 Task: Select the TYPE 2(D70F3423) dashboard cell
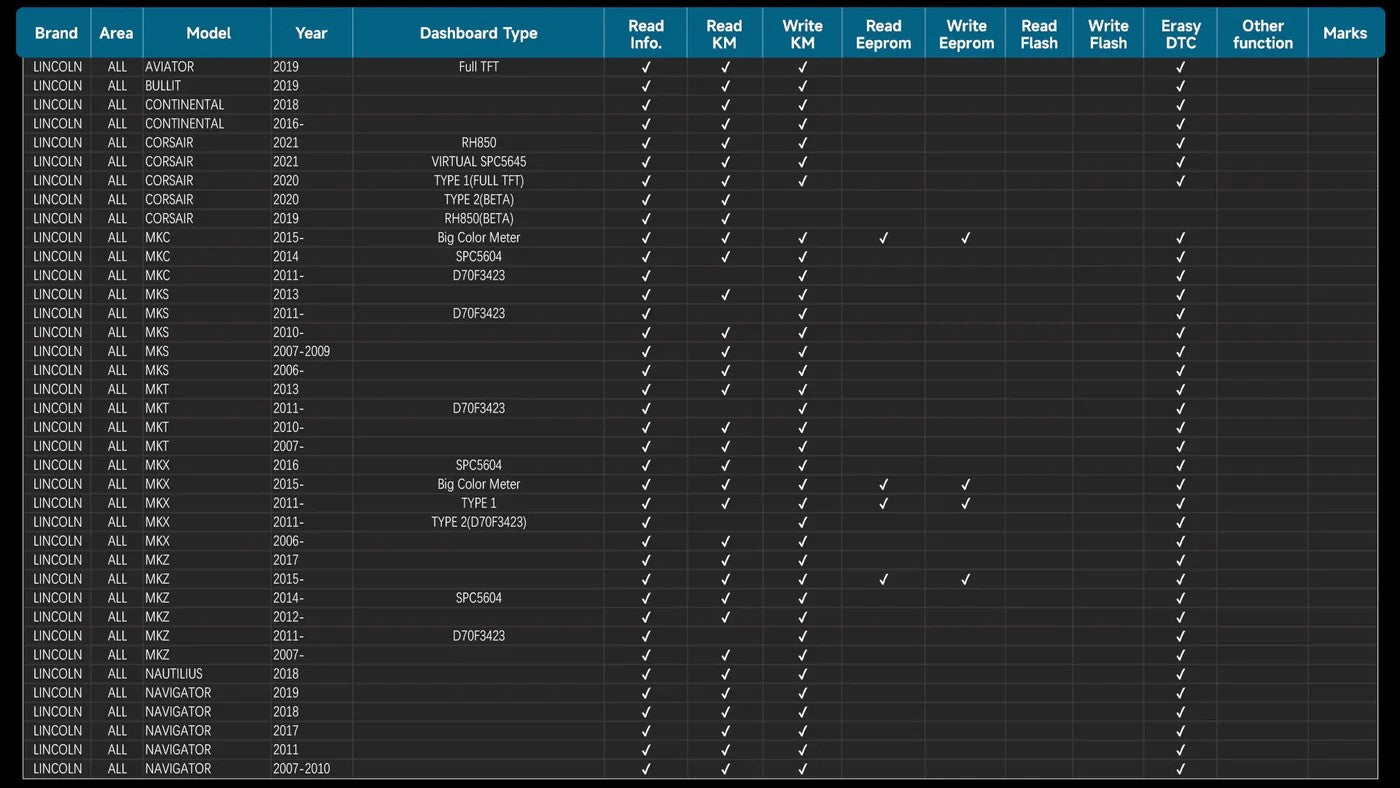point(478,522)
